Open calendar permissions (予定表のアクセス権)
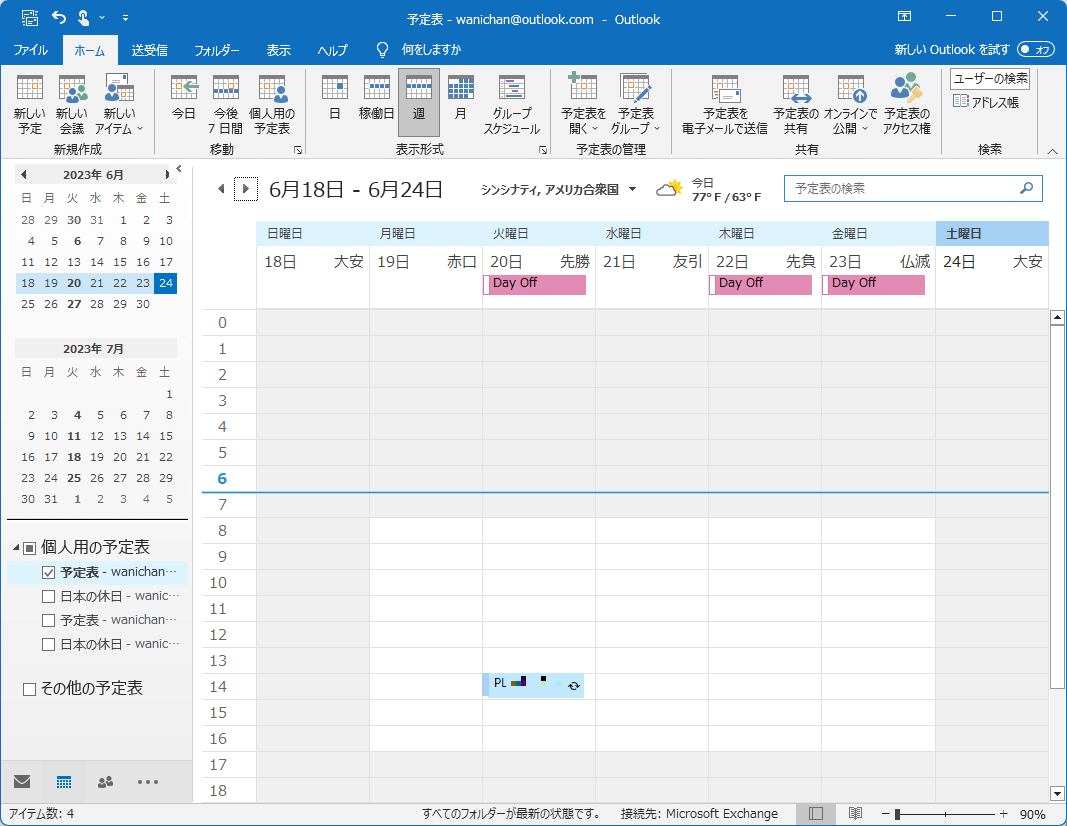The height and width of the screenshot is (826, 1067). (x=906, y=105)
